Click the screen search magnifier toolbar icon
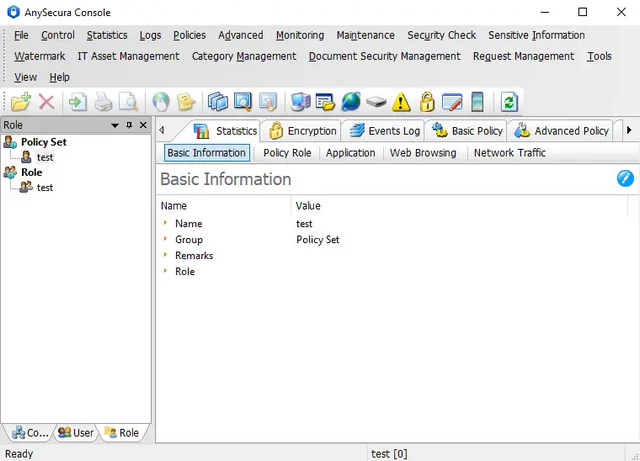Image resolution: width=640 pixels, height=461 pixels. (x=243, y=102)
